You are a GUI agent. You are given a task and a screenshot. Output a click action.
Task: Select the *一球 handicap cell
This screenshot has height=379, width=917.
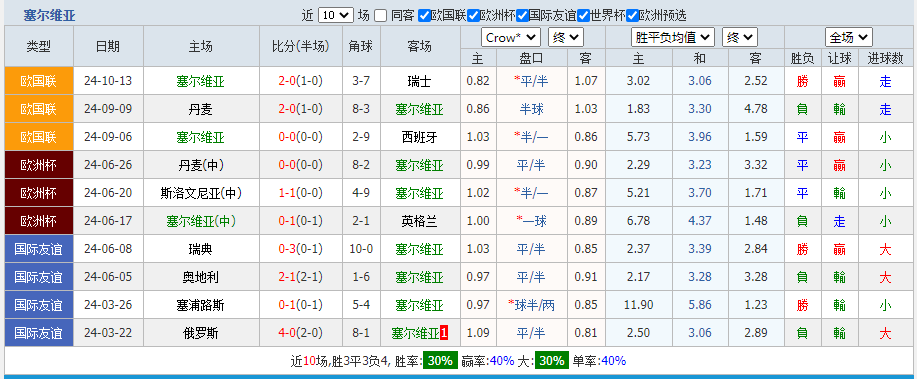[531, 221]
